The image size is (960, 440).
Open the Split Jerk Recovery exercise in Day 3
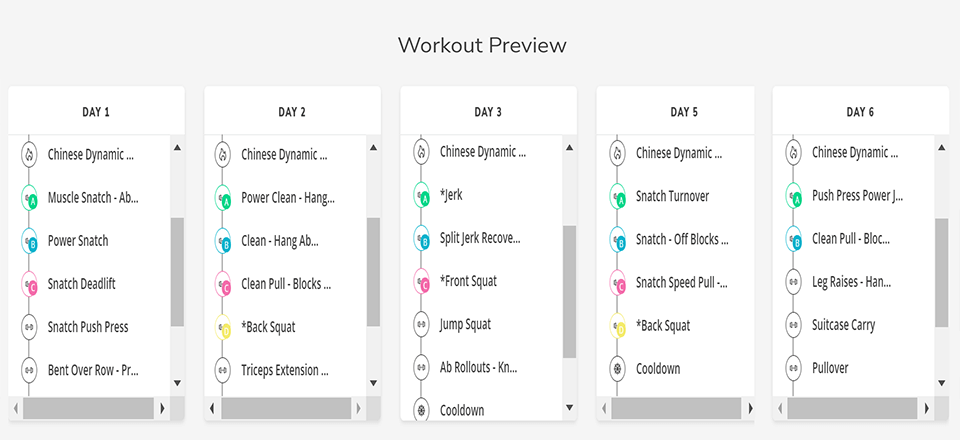pos(480,238)
